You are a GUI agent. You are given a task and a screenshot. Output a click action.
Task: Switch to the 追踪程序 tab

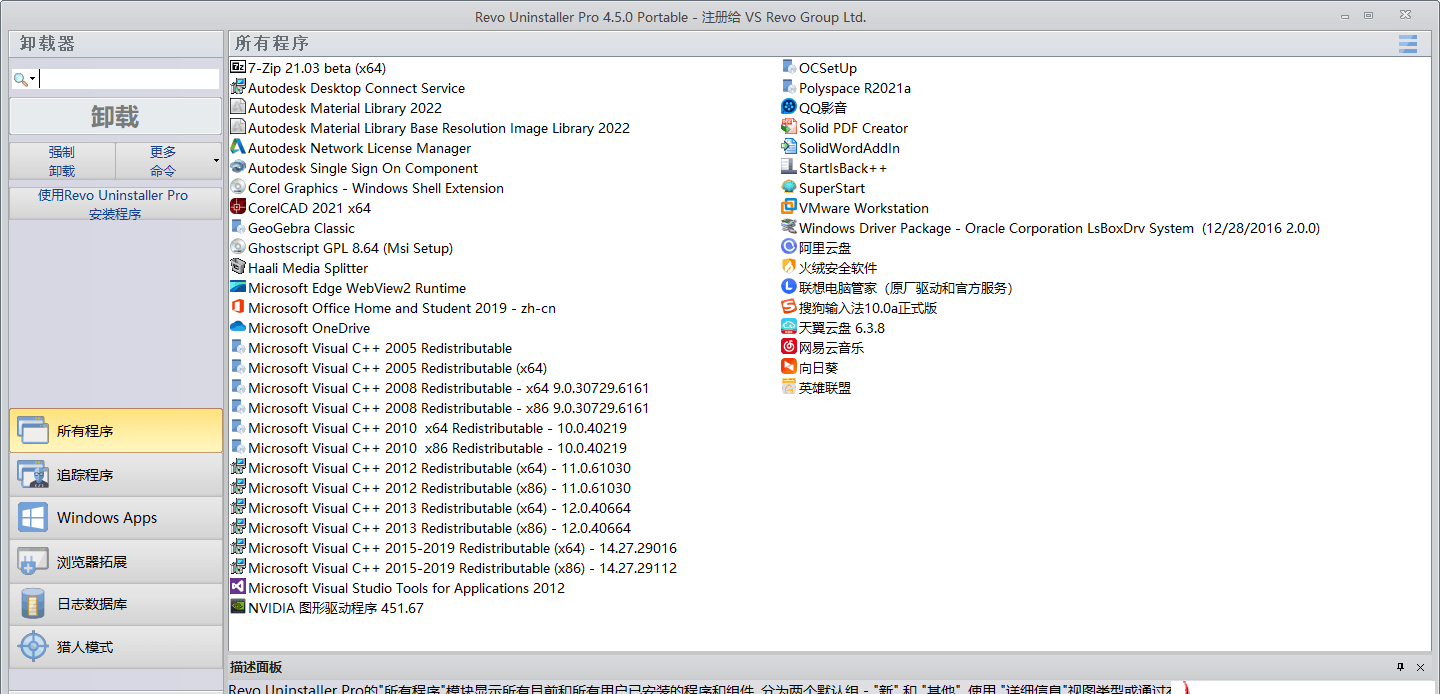pyautogui.click(x=116, y=475)
